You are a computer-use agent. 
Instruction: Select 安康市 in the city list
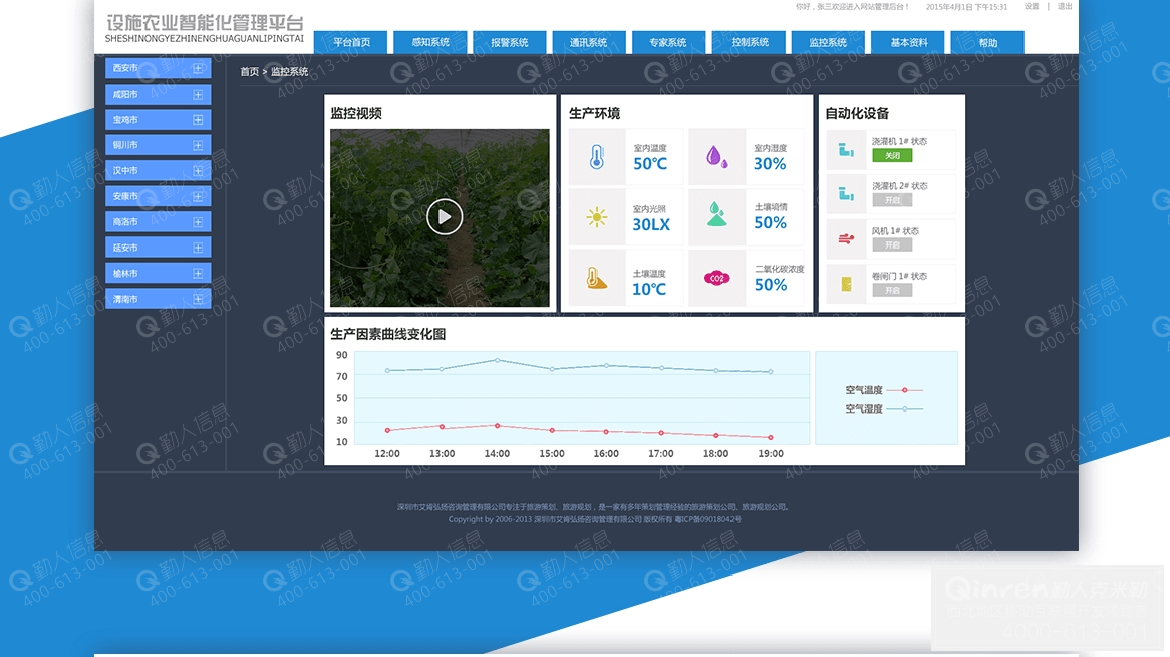[x=158, y=196]
